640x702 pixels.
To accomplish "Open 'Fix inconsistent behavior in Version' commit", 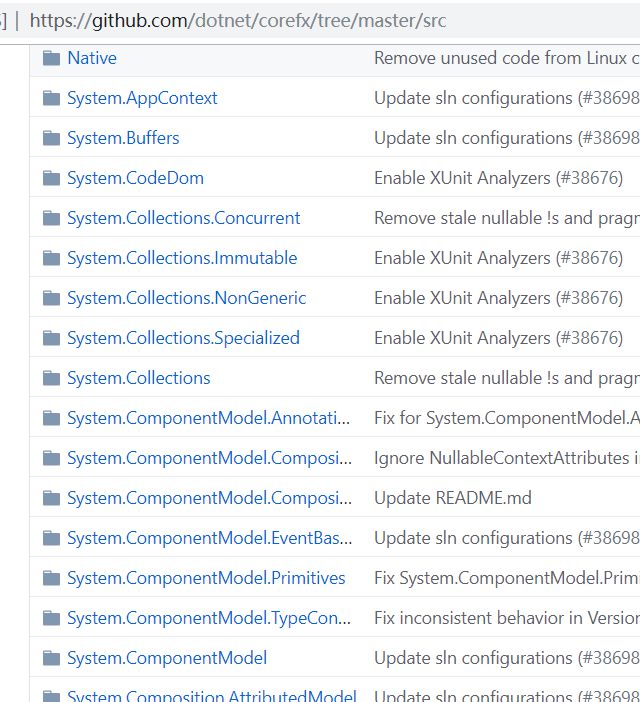I will (506, 618).
